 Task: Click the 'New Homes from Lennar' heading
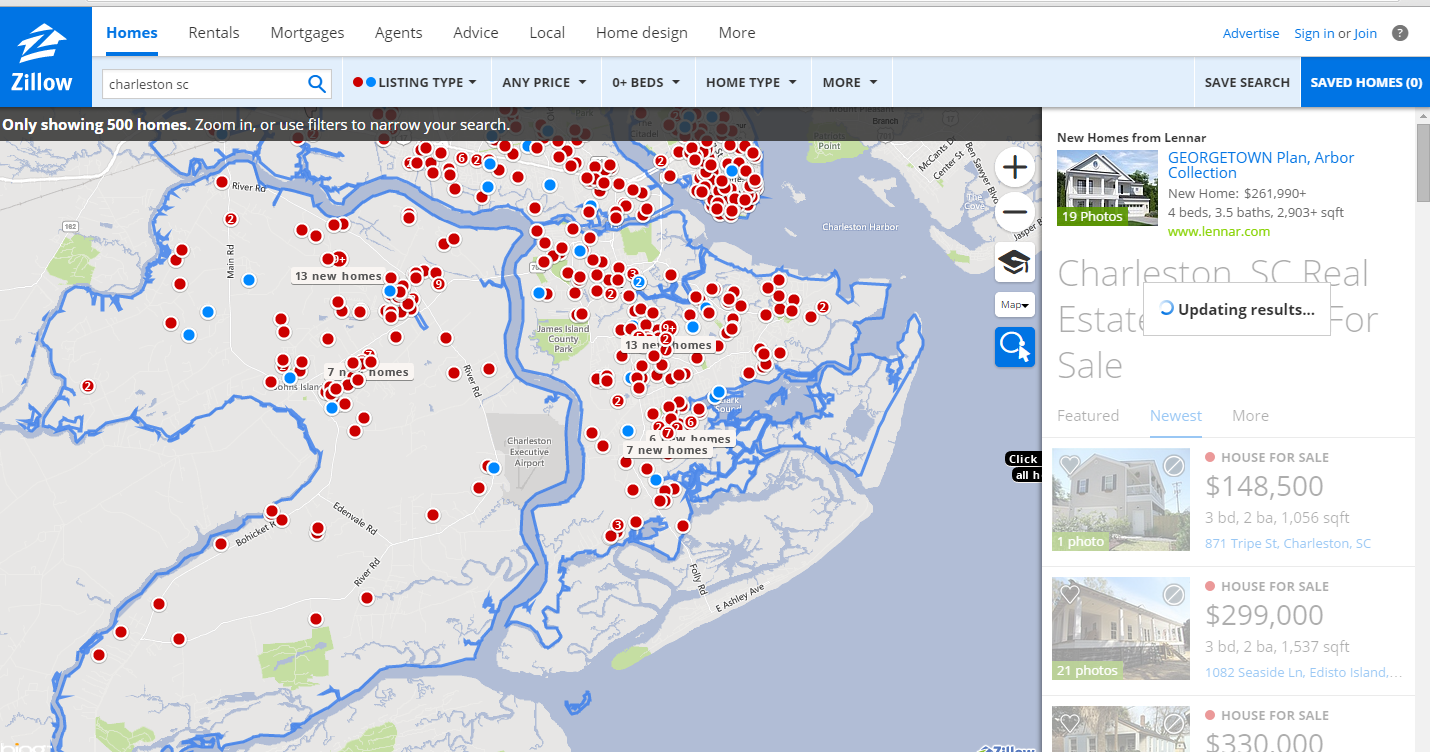point(1131,138)
